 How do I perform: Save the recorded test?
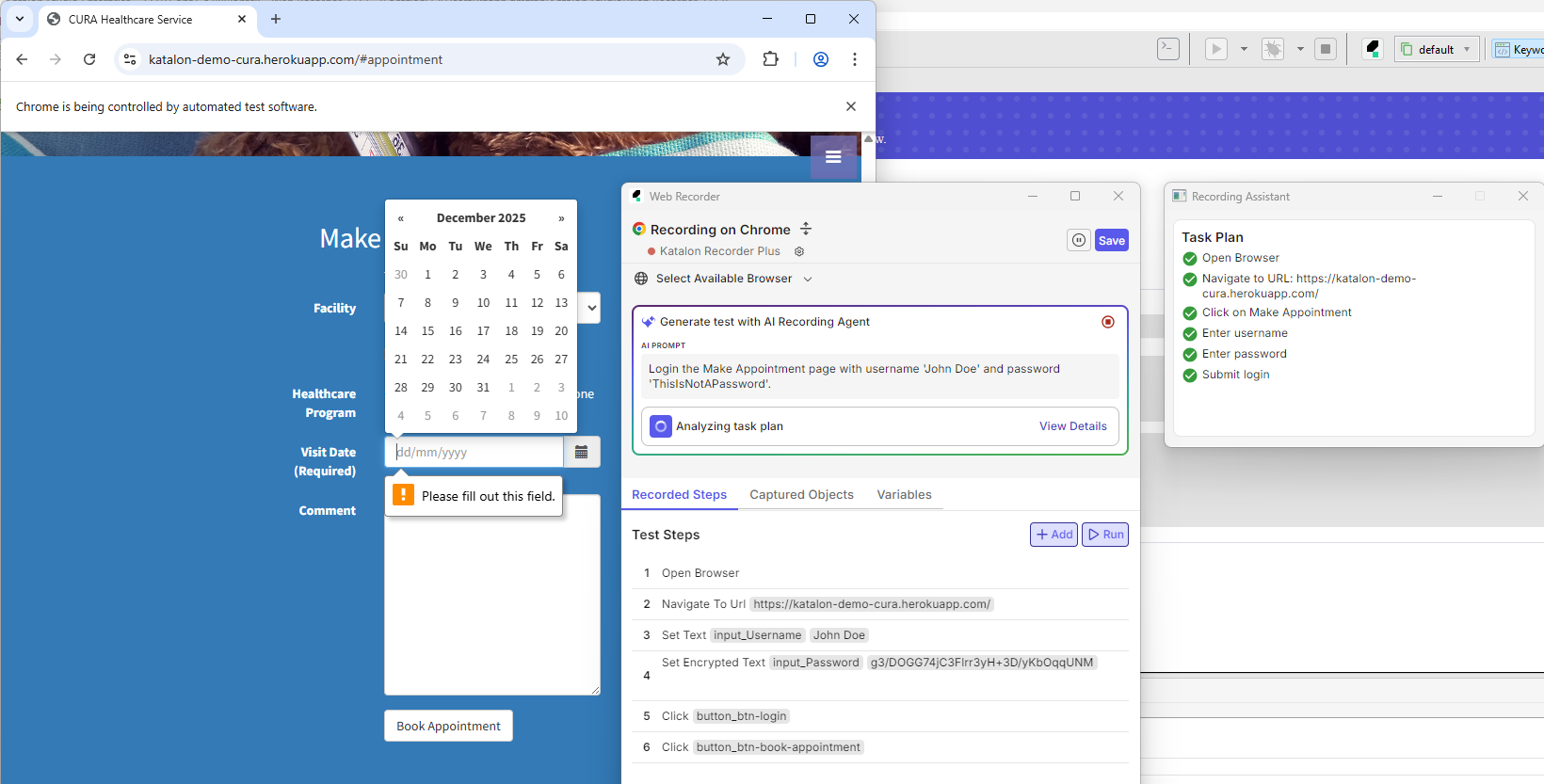1111,240
